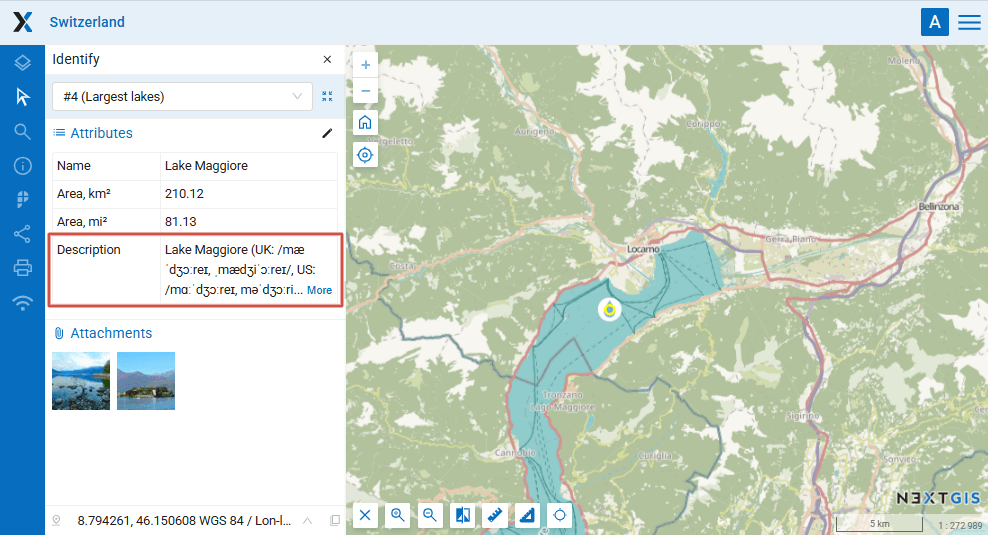Open the Search panel in sidebar
The image size is (988, 535).
22,132
